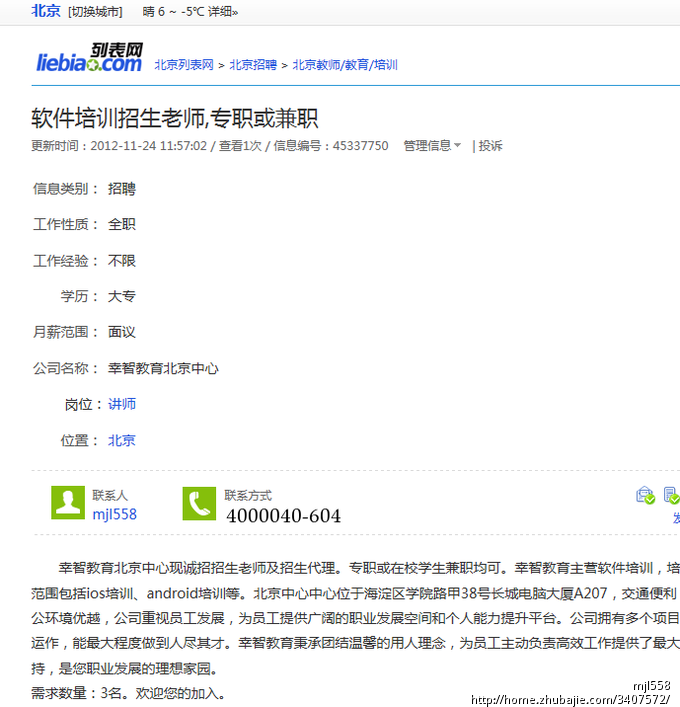
Task: Click the 投诉 link
Action: [x=490, y=146]
